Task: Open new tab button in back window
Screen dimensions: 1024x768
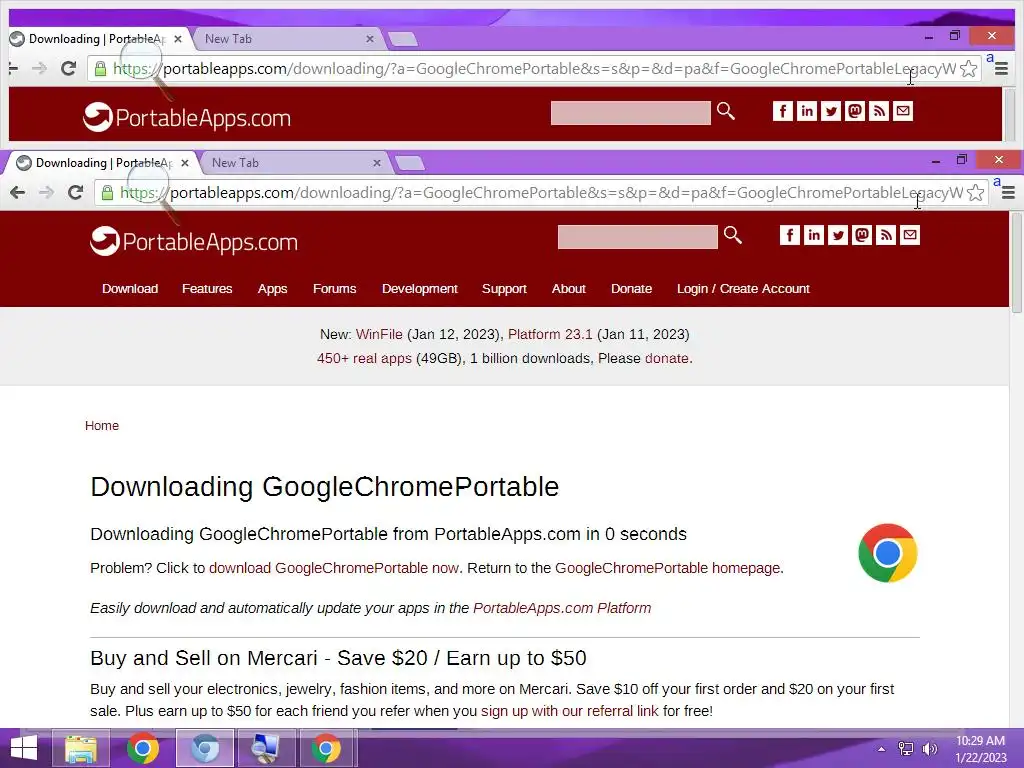Action: [x=403, y=39]
